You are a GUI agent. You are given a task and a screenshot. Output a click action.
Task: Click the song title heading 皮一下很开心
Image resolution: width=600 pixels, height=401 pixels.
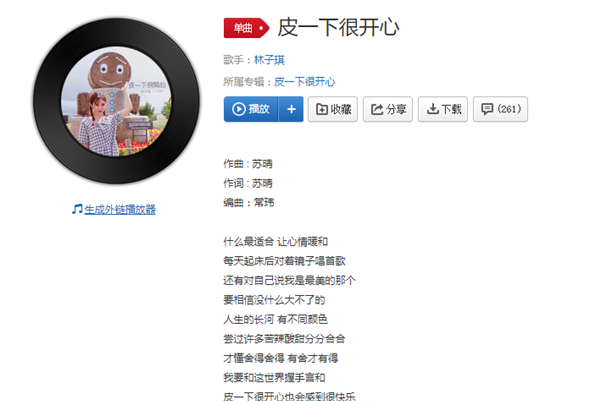point(338,28)
